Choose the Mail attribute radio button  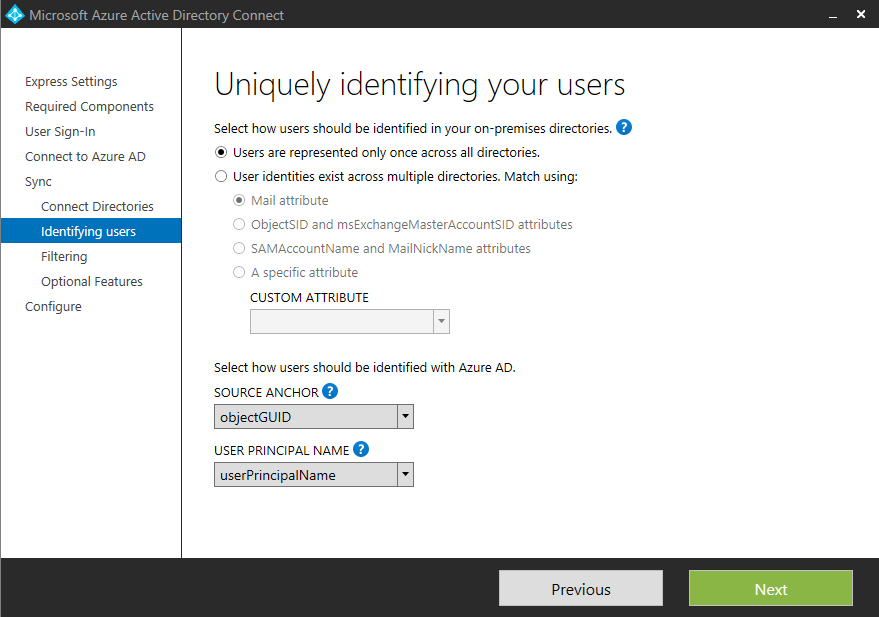(239, 201)
